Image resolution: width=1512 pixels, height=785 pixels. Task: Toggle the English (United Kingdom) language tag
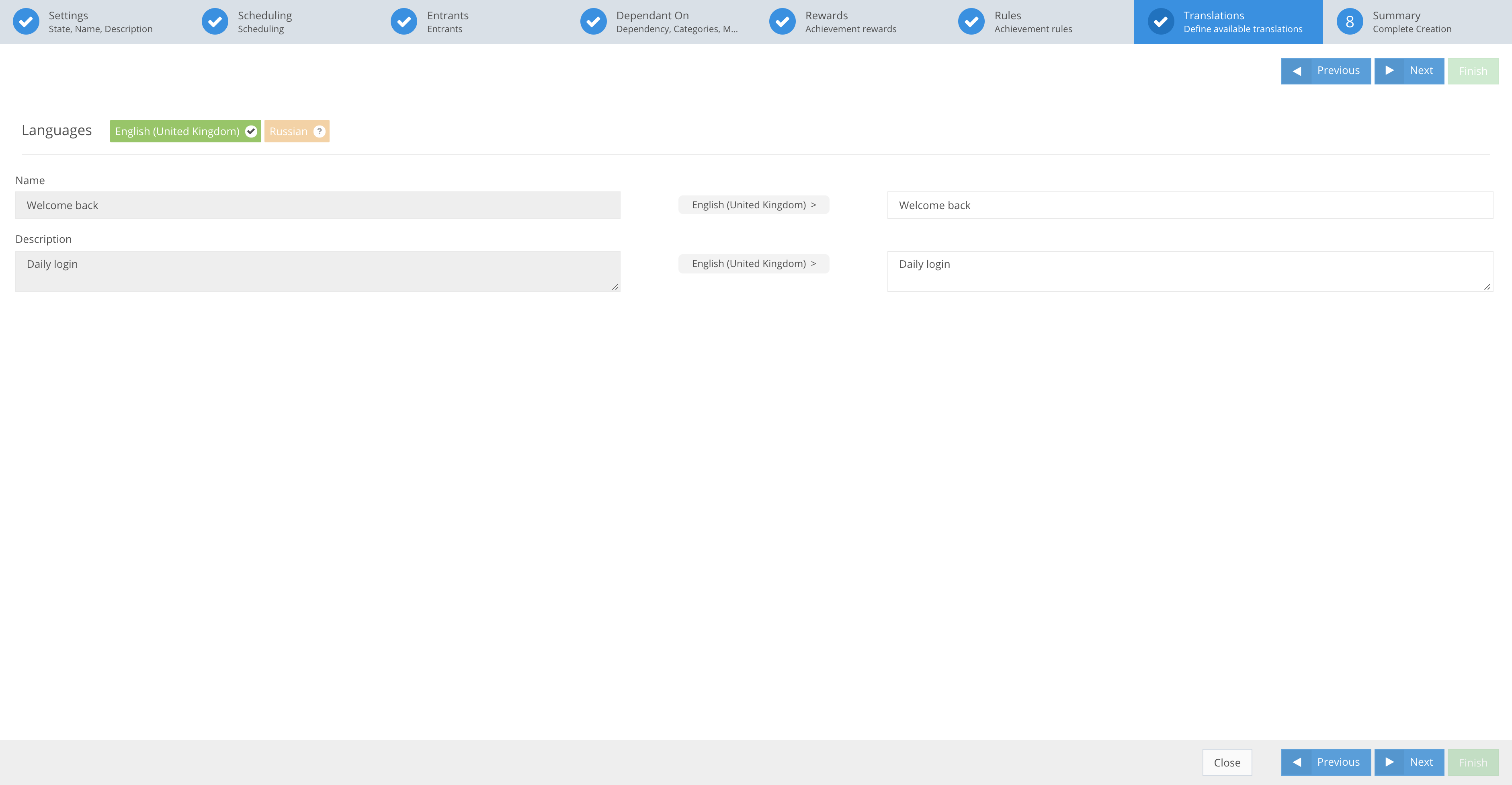click(x=177, y=132)
